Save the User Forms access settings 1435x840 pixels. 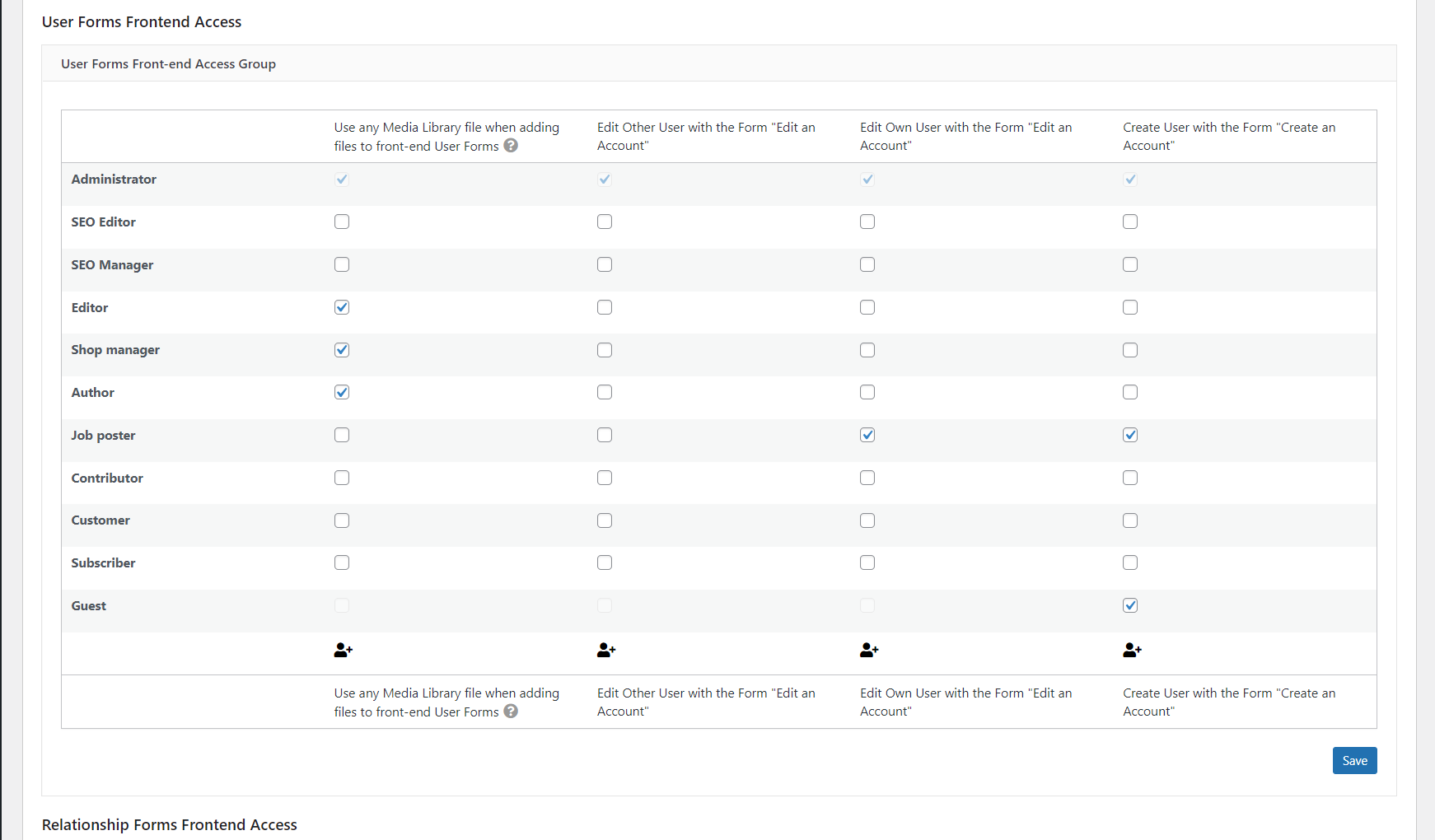[1354, 761]
